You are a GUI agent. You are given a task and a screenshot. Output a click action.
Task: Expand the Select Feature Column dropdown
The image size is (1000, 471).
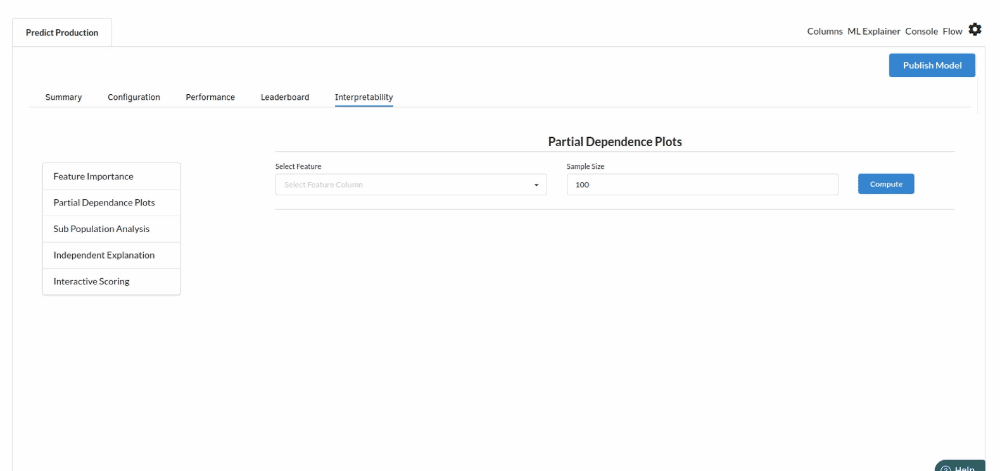[410, 185]
